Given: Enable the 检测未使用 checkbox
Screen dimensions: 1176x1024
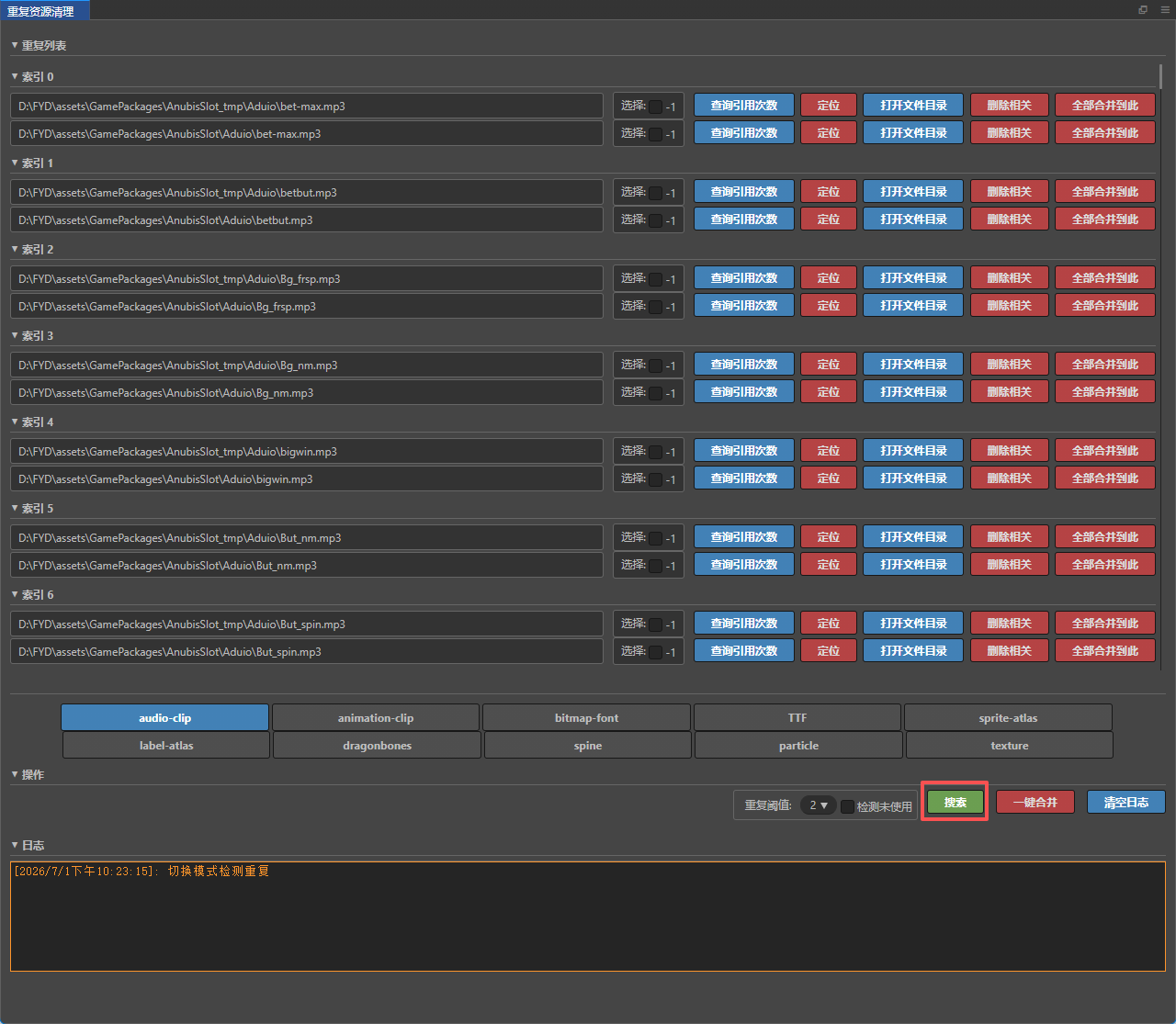Looking at the screenshot, I should (x=847, y=806).
